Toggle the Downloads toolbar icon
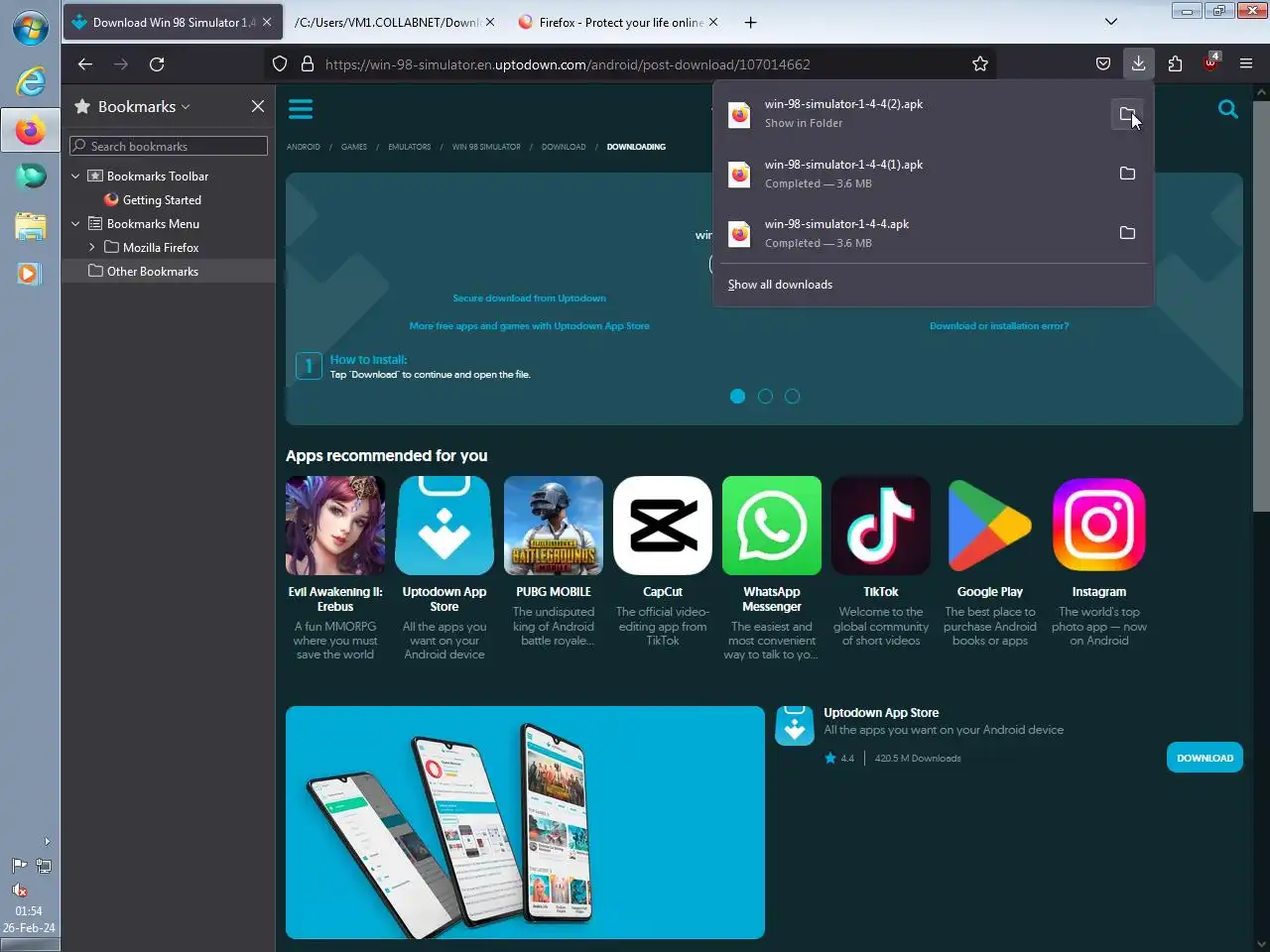Viewport: 1270px width, 952px height. (1138, 63)
